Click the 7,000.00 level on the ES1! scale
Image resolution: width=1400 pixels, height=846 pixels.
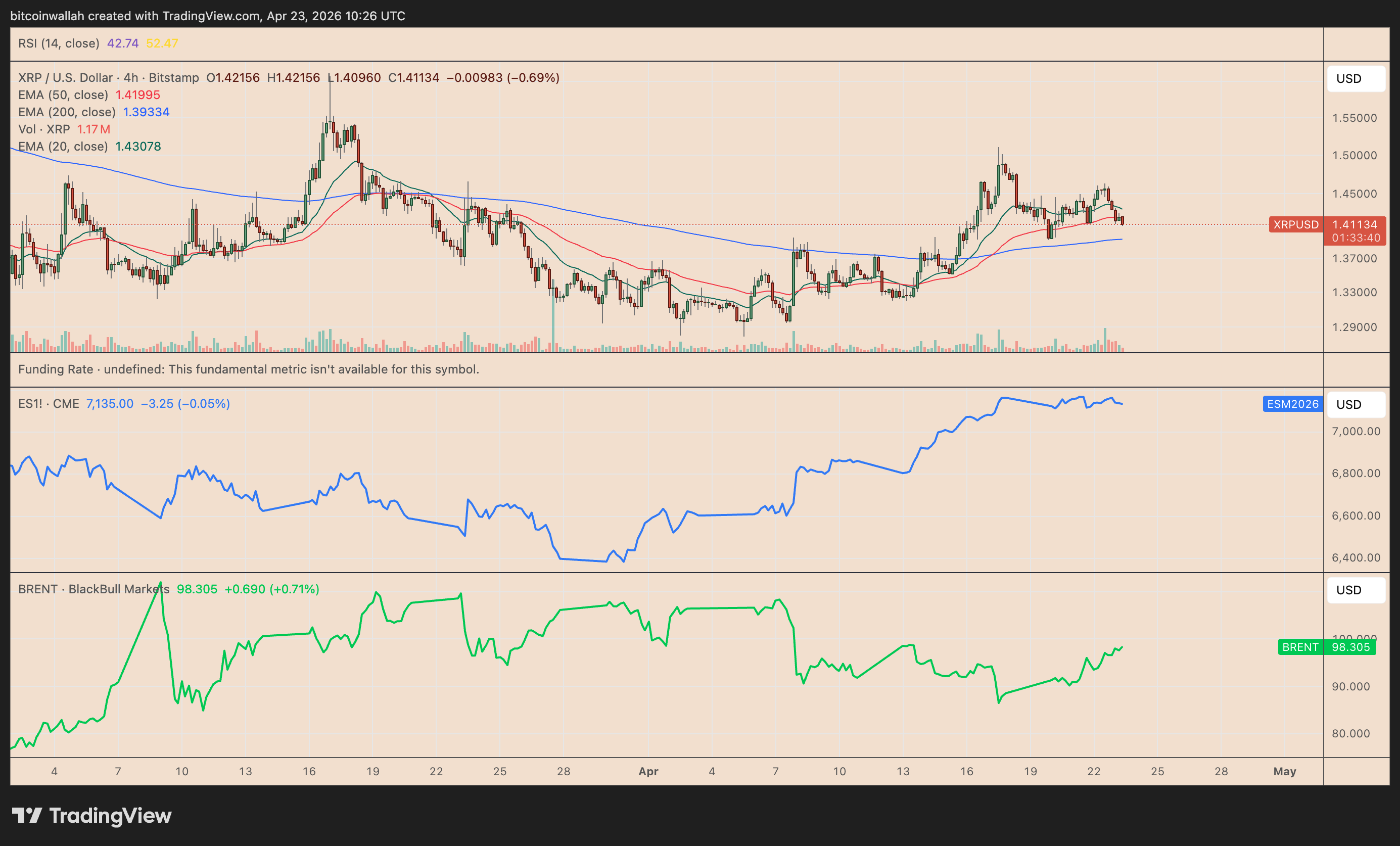point(1355,431)
